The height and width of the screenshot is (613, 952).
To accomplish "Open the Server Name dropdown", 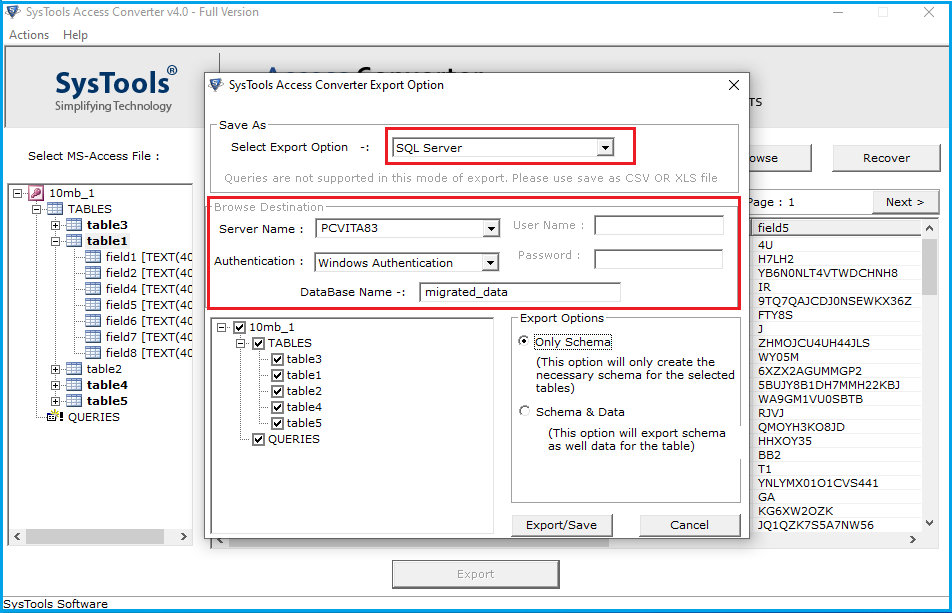I will 490,228.
